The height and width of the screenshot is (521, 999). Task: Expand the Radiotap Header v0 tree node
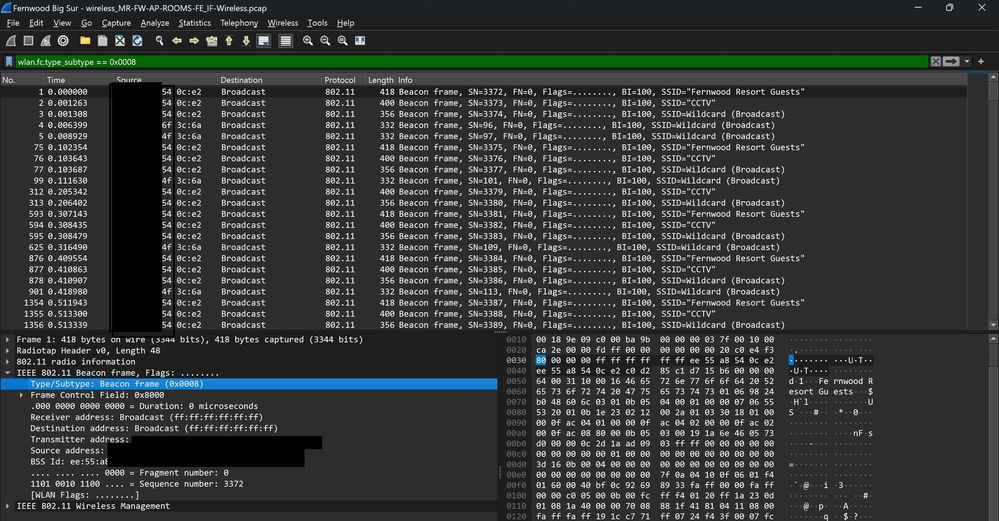(x=9, y=350)
